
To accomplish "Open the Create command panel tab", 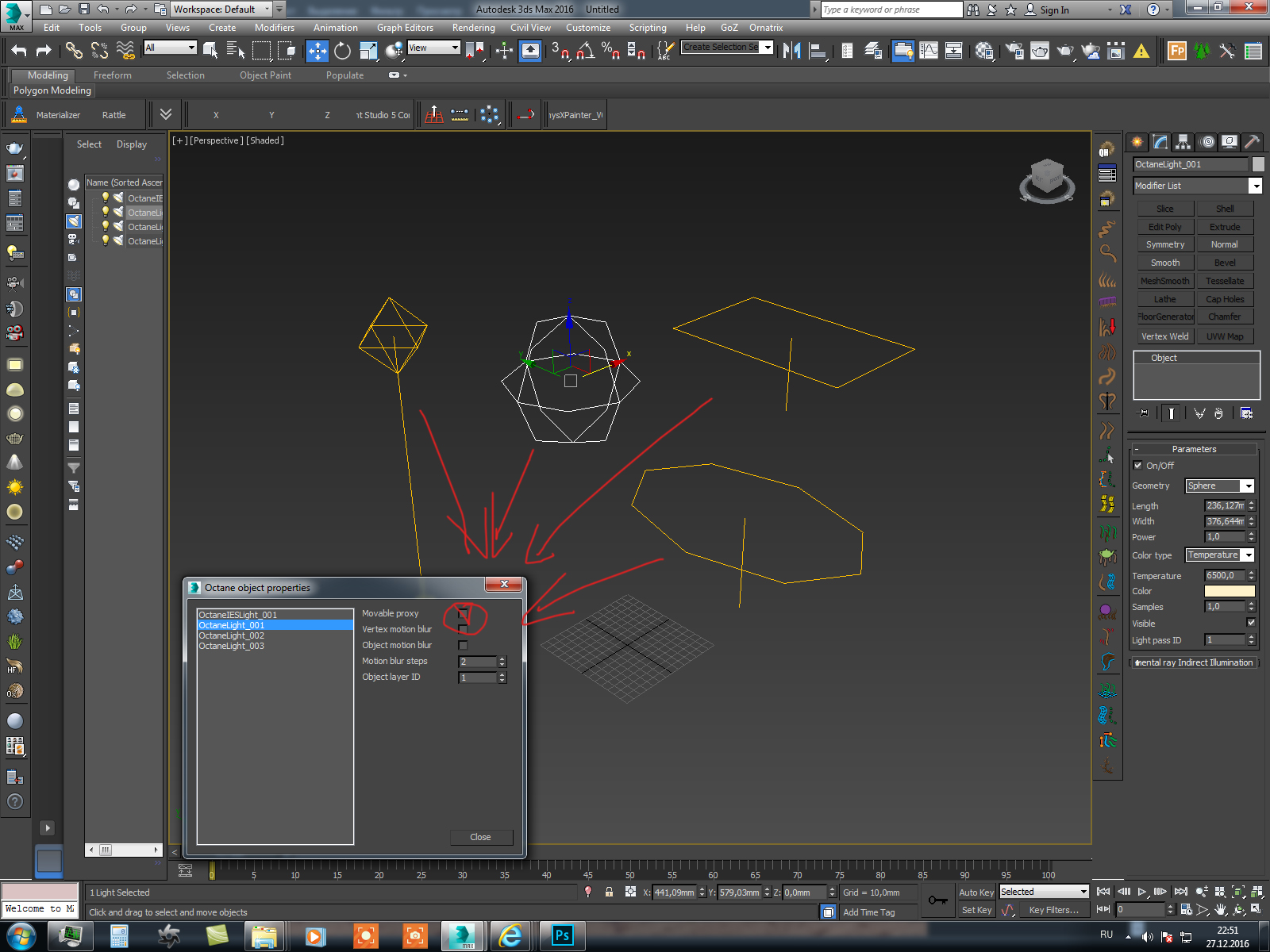I will (1137, 142).
